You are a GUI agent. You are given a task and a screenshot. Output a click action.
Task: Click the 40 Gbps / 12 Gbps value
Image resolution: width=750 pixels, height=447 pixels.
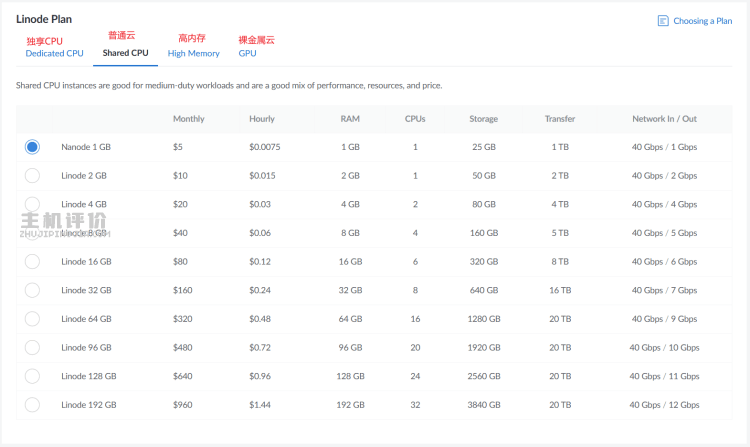664,405
